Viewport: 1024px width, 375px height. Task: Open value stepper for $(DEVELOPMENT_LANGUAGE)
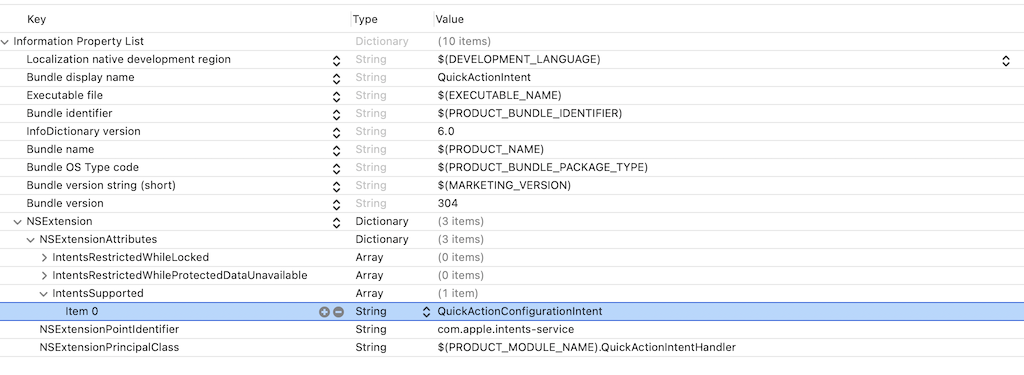pos(1006,61)
